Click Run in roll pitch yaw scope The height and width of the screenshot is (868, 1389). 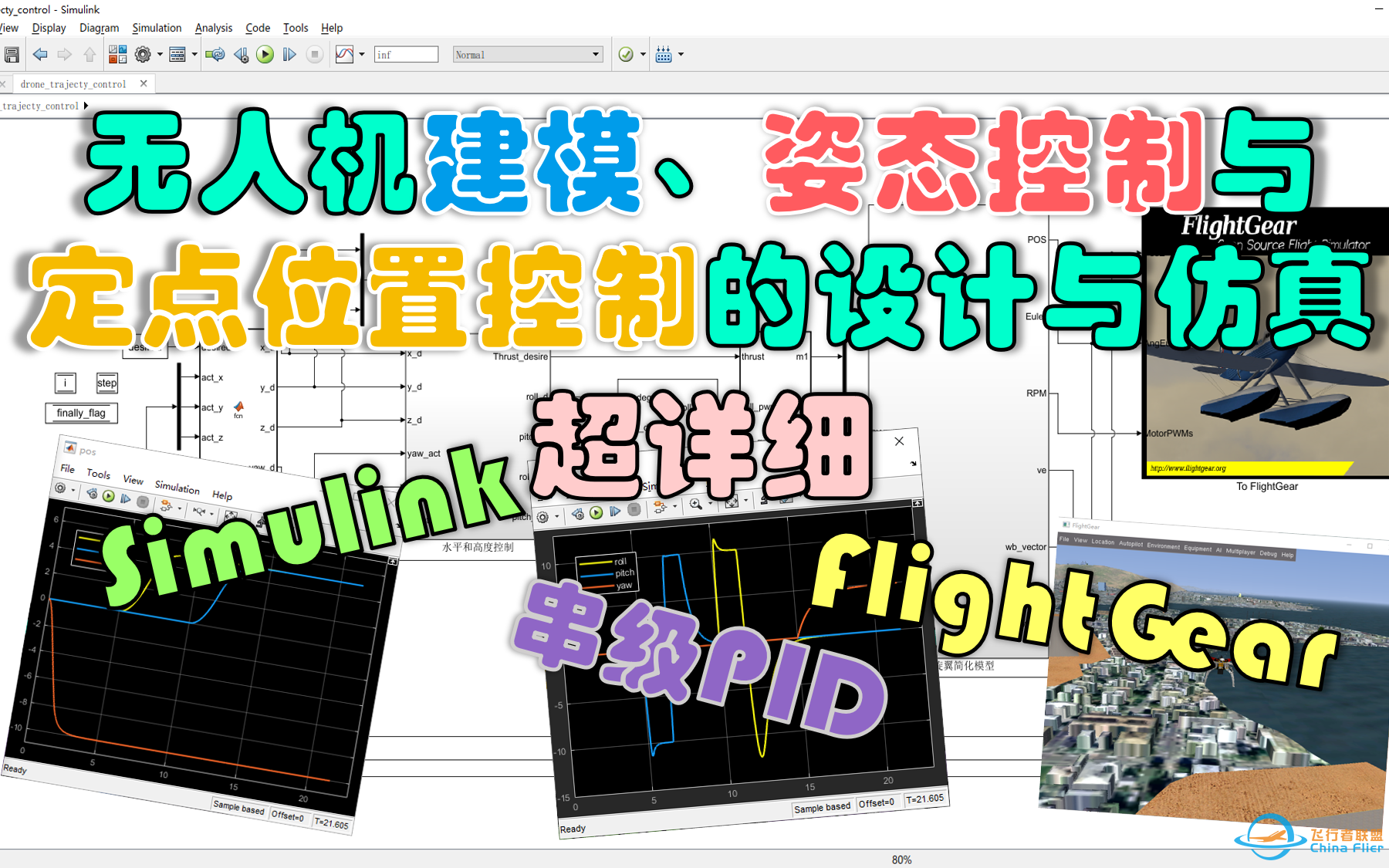click(596, 512)
